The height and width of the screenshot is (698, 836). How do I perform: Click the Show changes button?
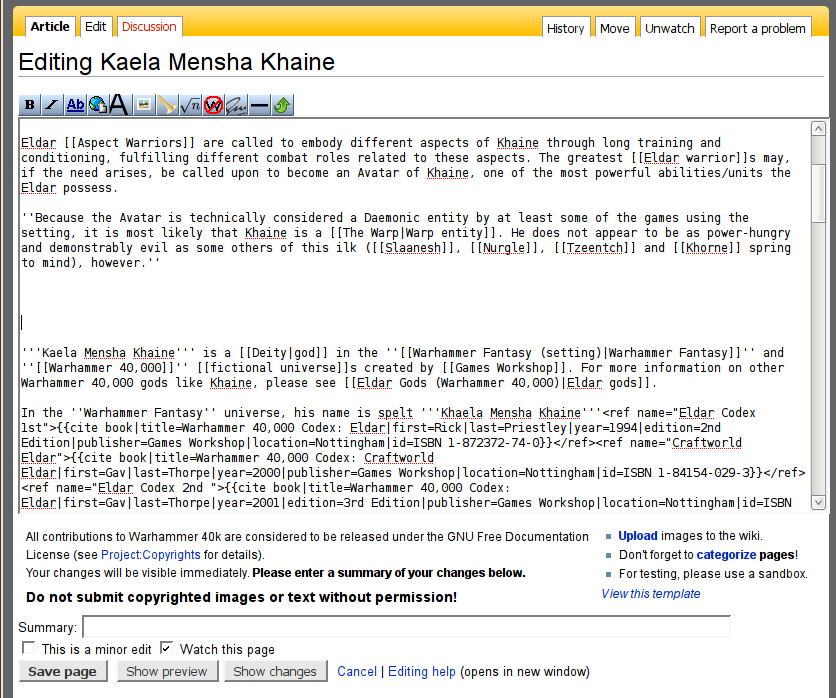(275, 671)
